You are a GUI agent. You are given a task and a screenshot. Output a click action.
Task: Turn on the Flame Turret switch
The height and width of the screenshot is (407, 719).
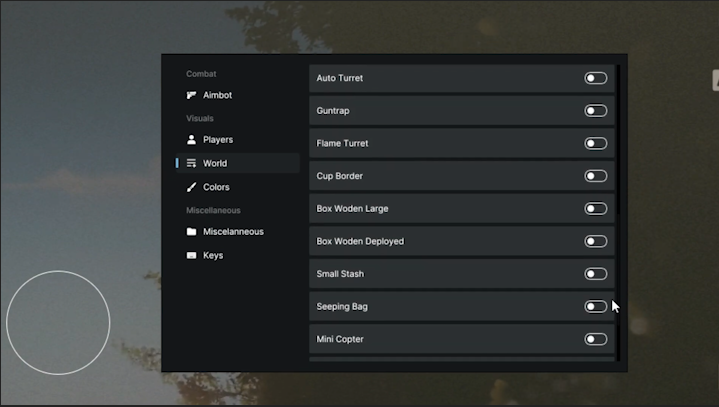pyautogui.click(x=595, y=143)
